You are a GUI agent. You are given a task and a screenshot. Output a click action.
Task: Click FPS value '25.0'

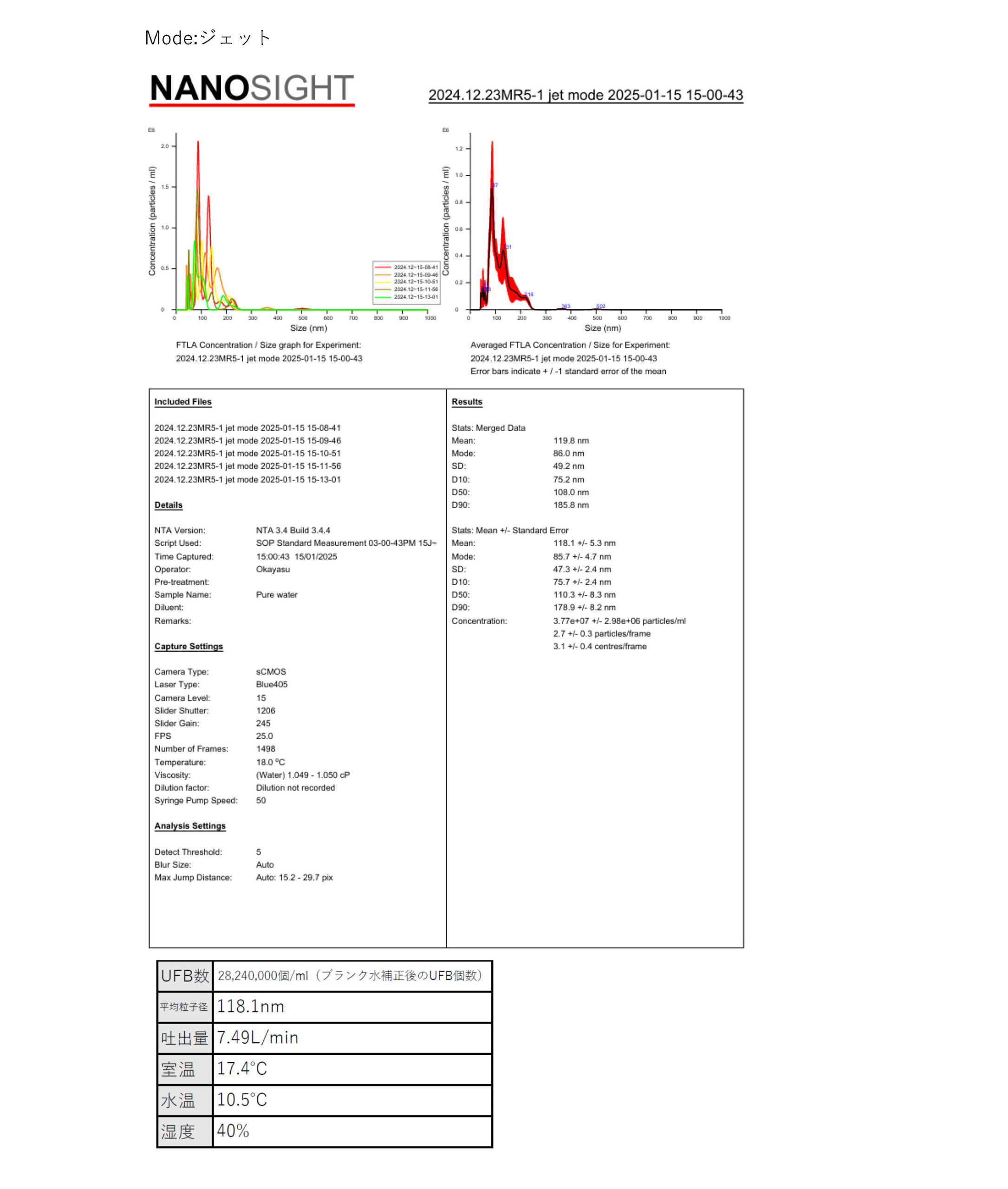(264, 736)
